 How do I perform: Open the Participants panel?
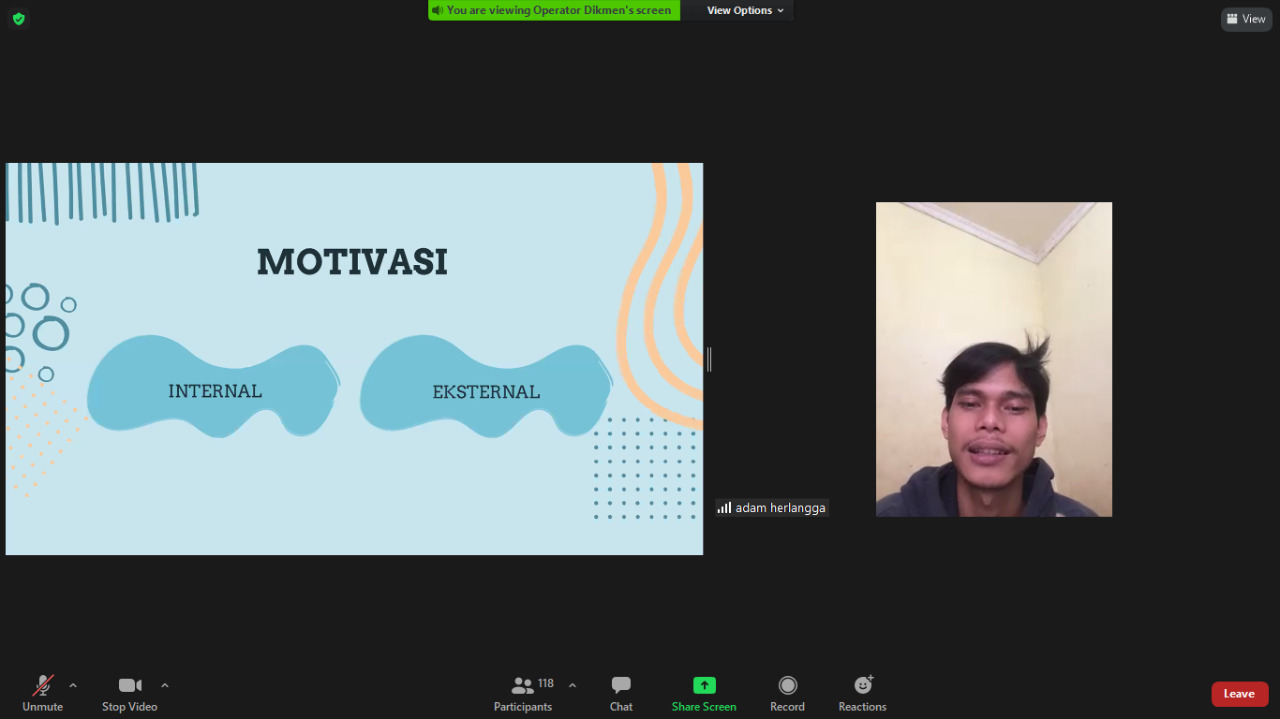tap(523, 693)
